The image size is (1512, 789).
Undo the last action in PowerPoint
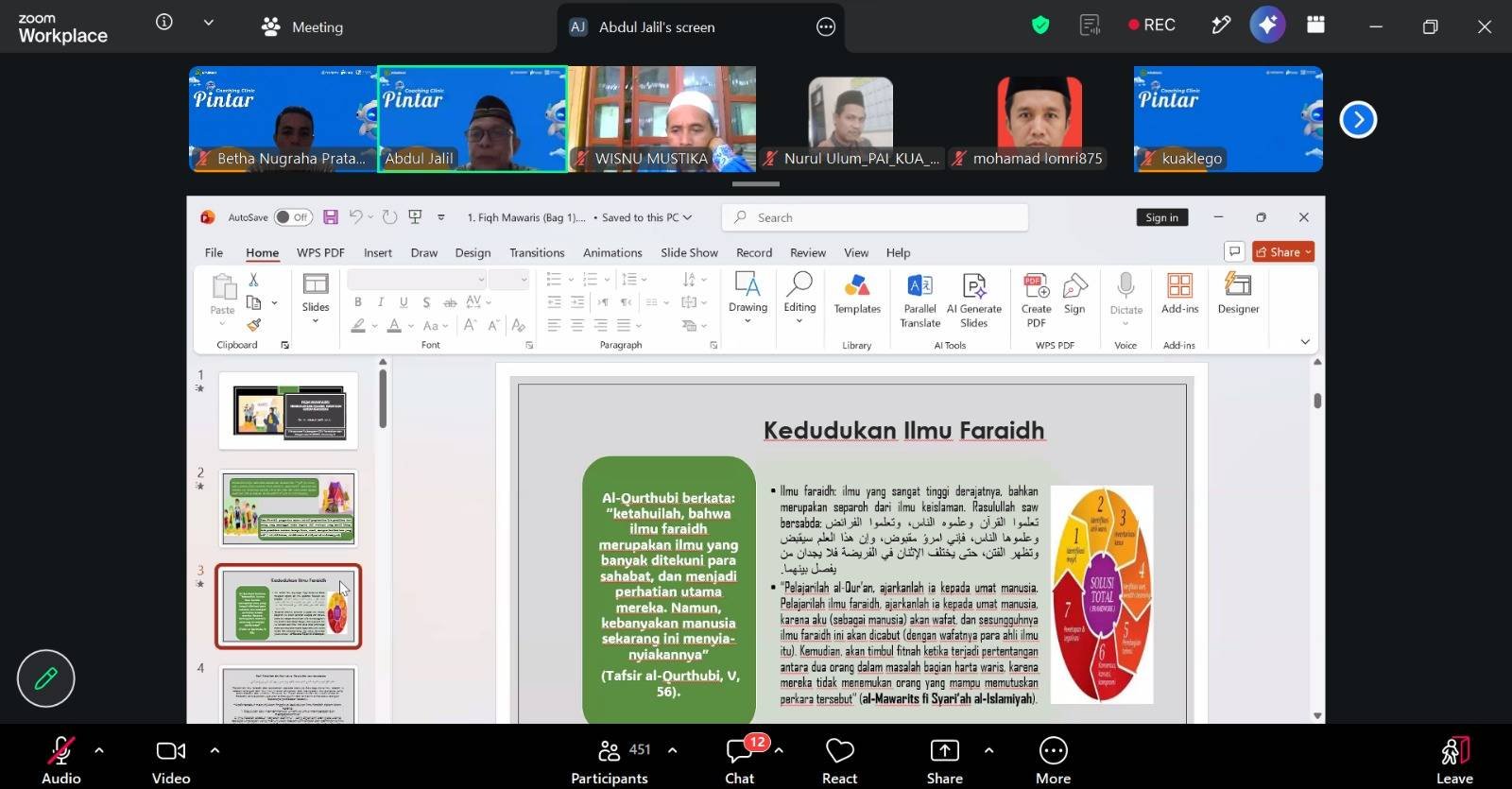point(355,217)
